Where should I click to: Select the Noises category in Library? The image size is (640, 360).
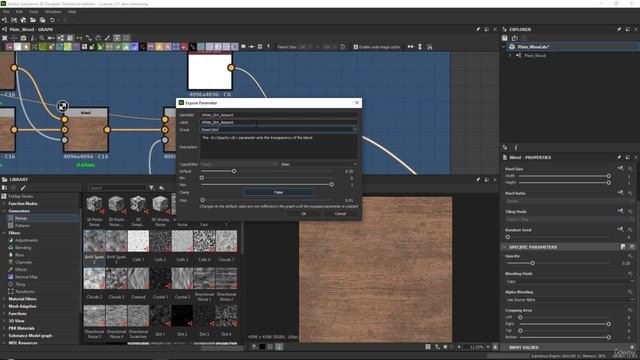tap(21, 218)
